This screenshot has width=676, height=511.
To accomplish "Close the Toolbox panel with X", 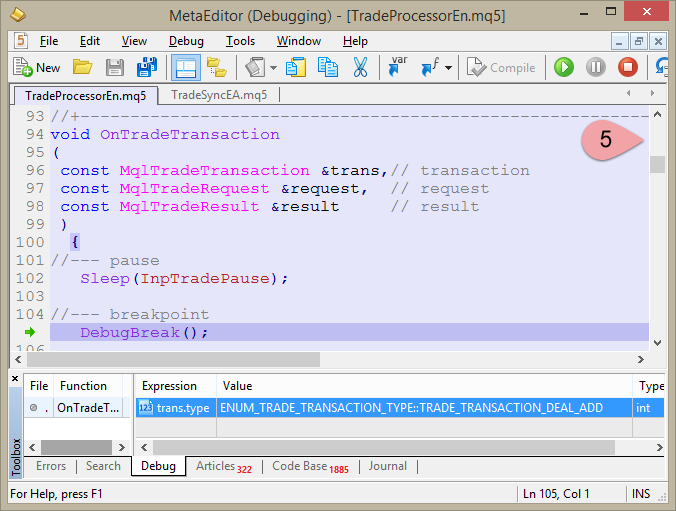I will click(15, 379).
